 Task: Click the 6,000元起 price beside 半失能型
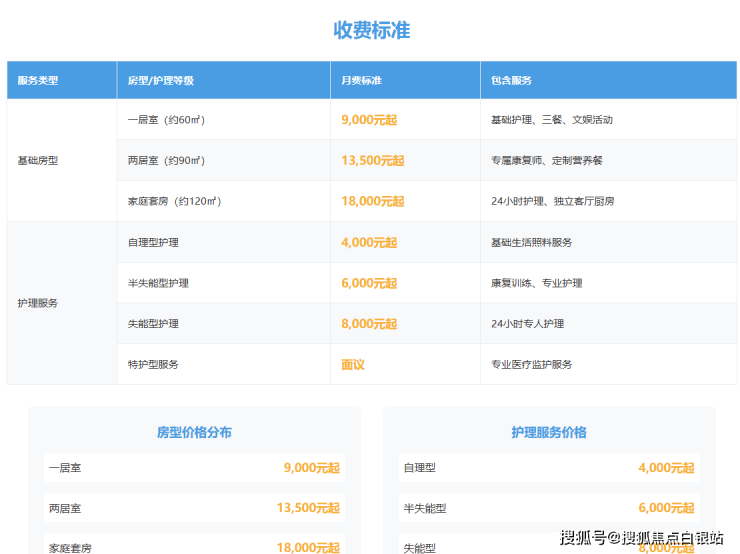[666, 508]
